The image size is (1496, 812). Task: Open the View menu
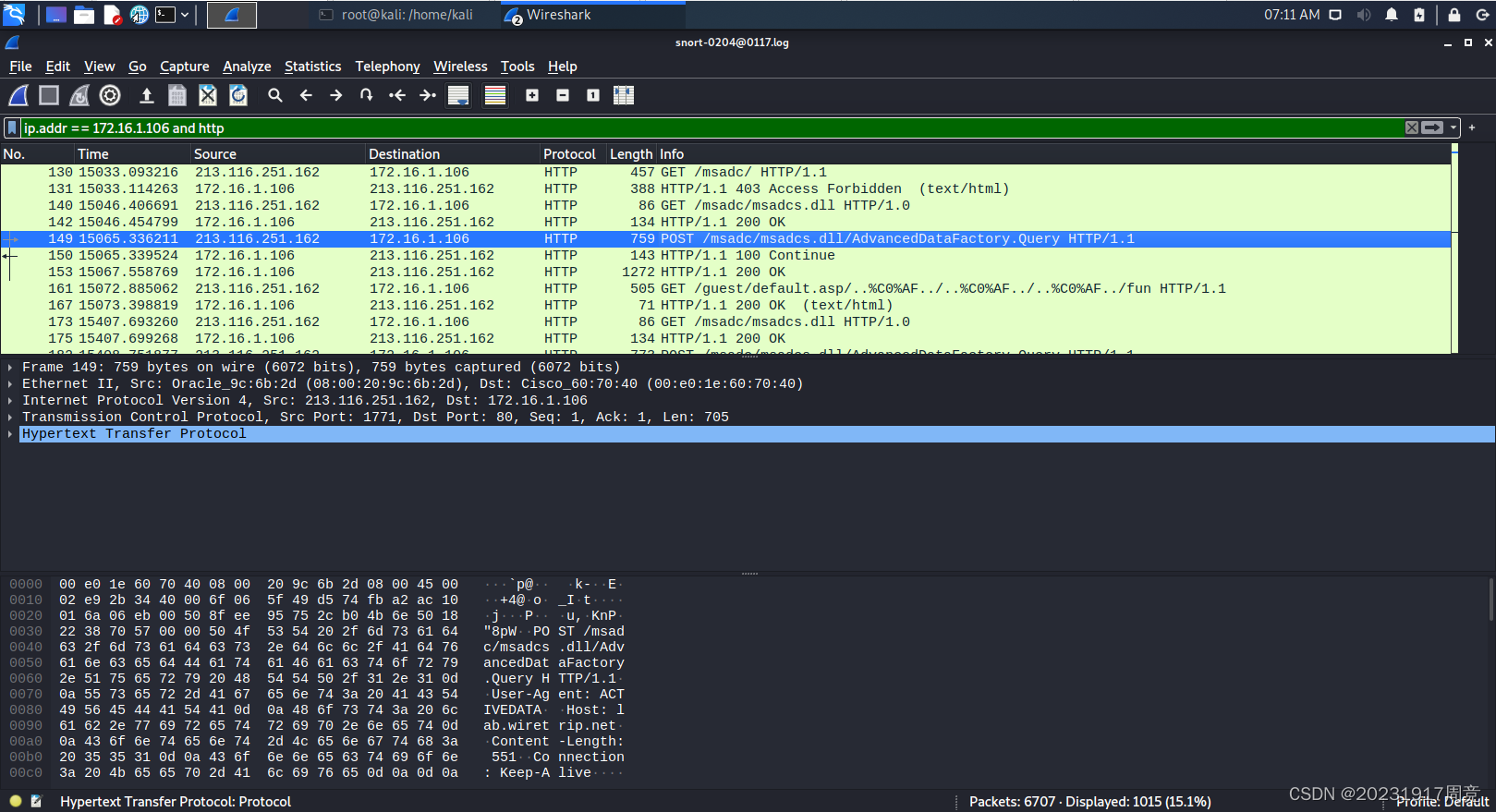point(99,67)
